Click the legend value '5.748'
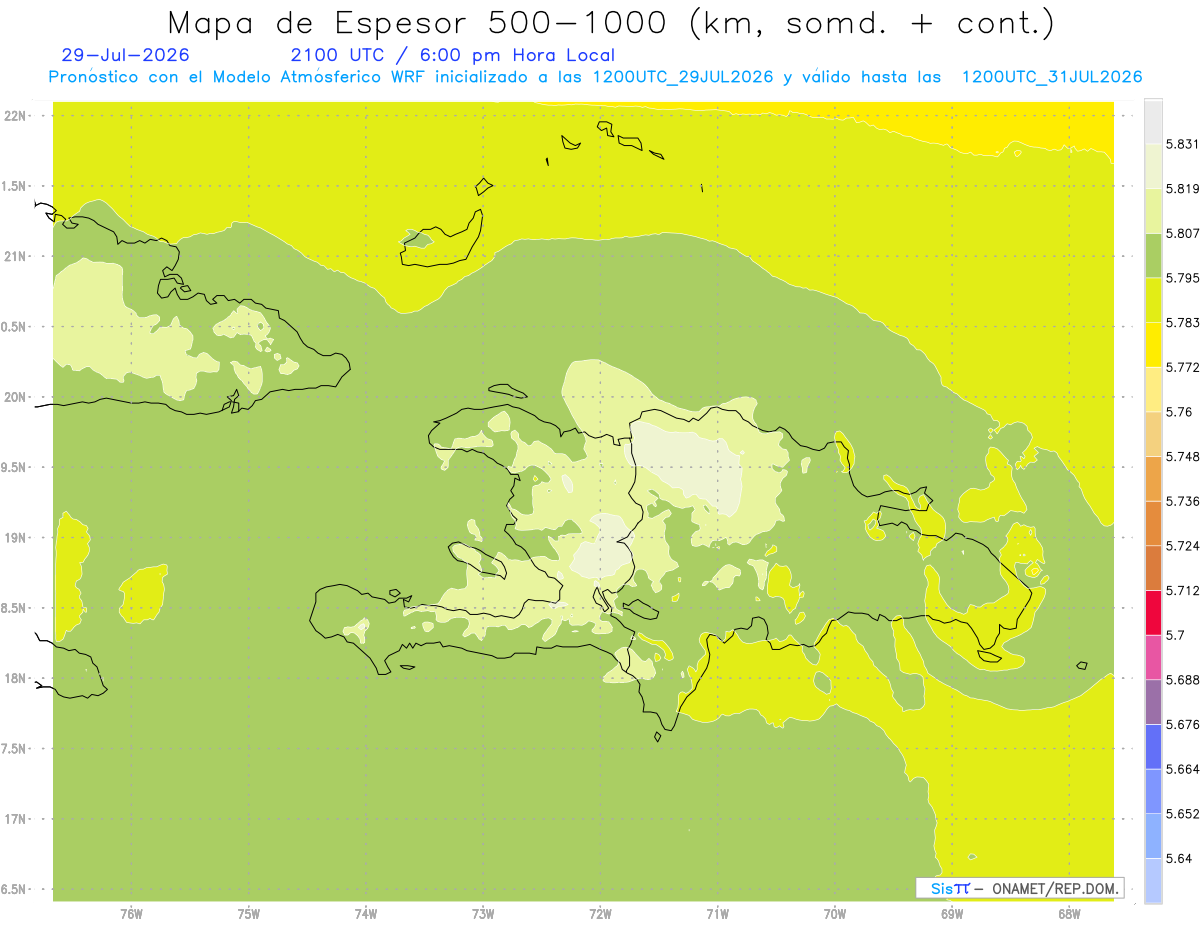Screen dimensions: 1200x927 [x=1183, y=456]
